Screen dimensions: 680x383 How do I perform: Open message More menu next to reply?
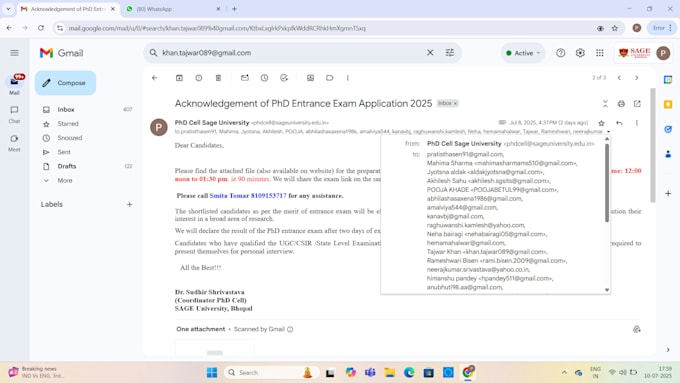[x=637, y=123]
